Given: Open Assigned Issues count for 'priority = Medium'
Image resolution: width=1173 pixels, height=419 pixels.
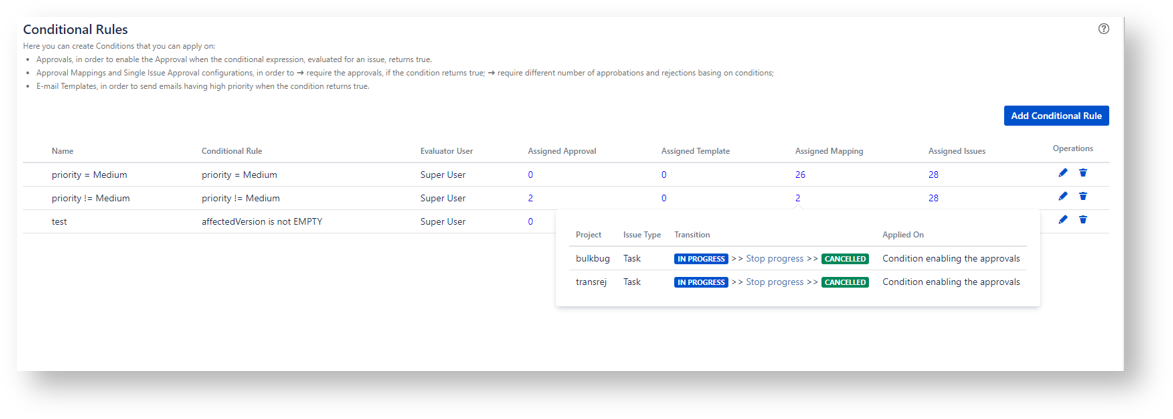Looking at the screenshot, I should [933, 175].
